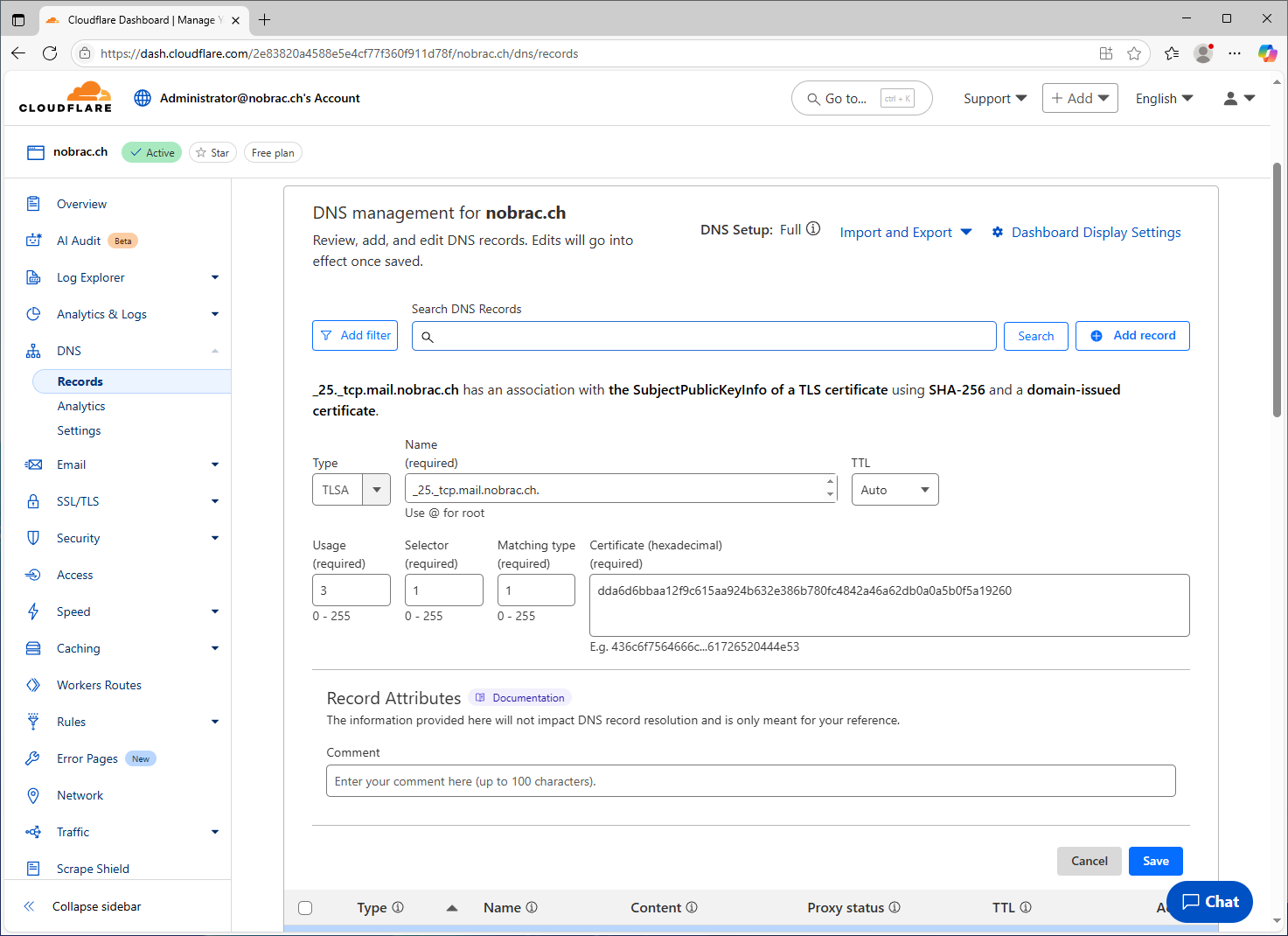Click the Security shield icon
Viewport: 1288px width, 936px height.
pos(33,538)
